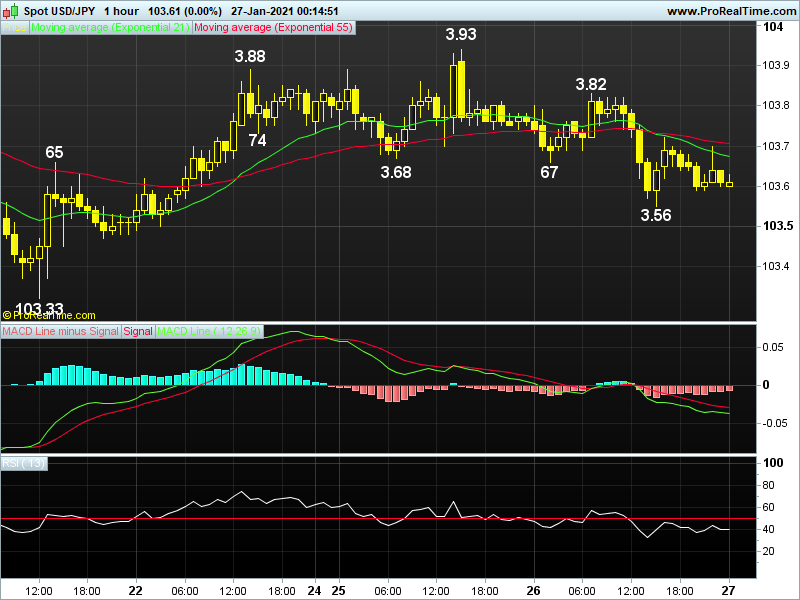The width and height of the screenshot is (800, 600).
Task: Click the 27-Jan-2021 00:14:51 timestamp
Action: pyautogui.click(x=285, y=11)
